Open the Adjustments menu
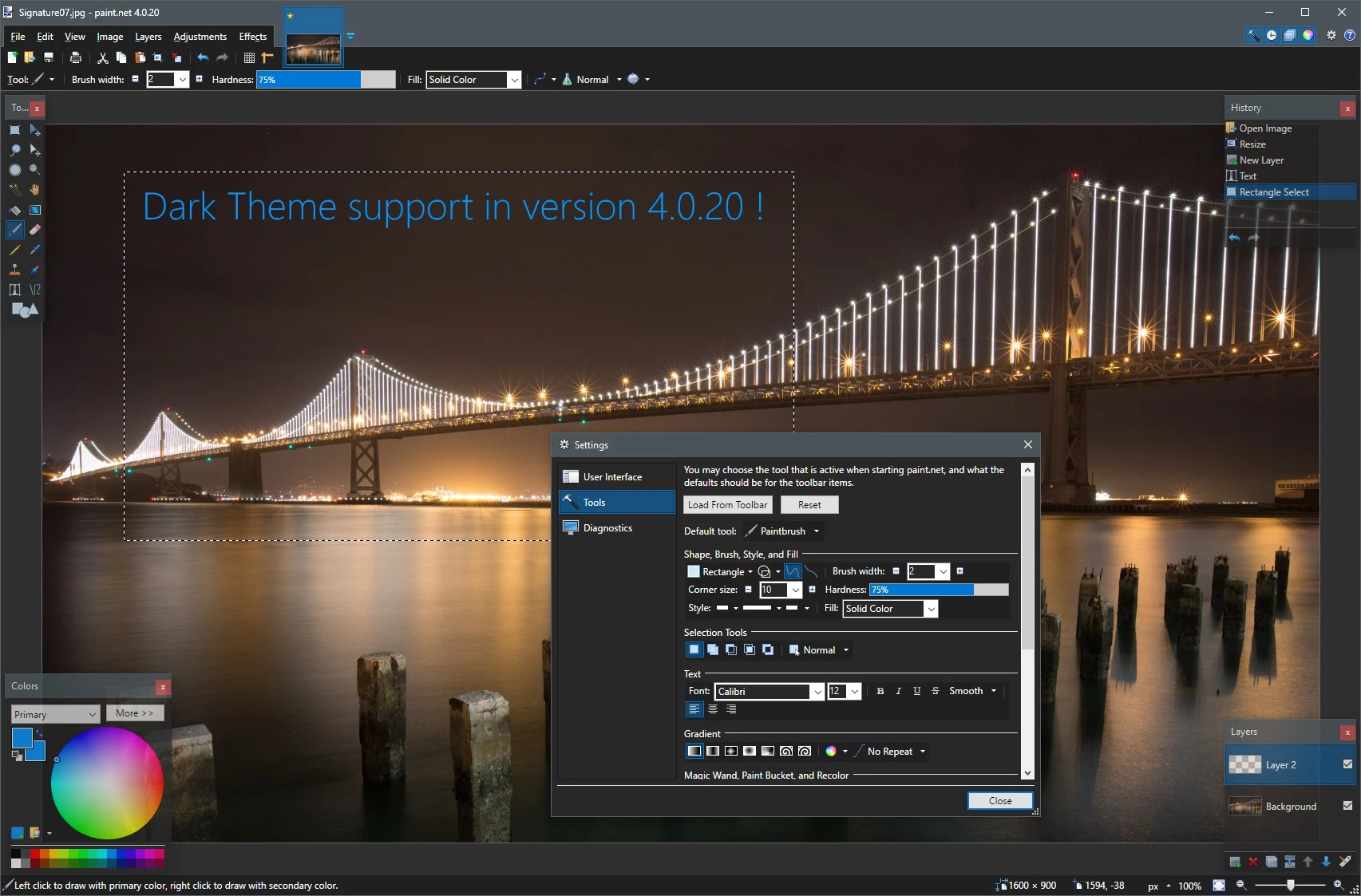This screenshot has height=896, width=1361. (200, 37)
